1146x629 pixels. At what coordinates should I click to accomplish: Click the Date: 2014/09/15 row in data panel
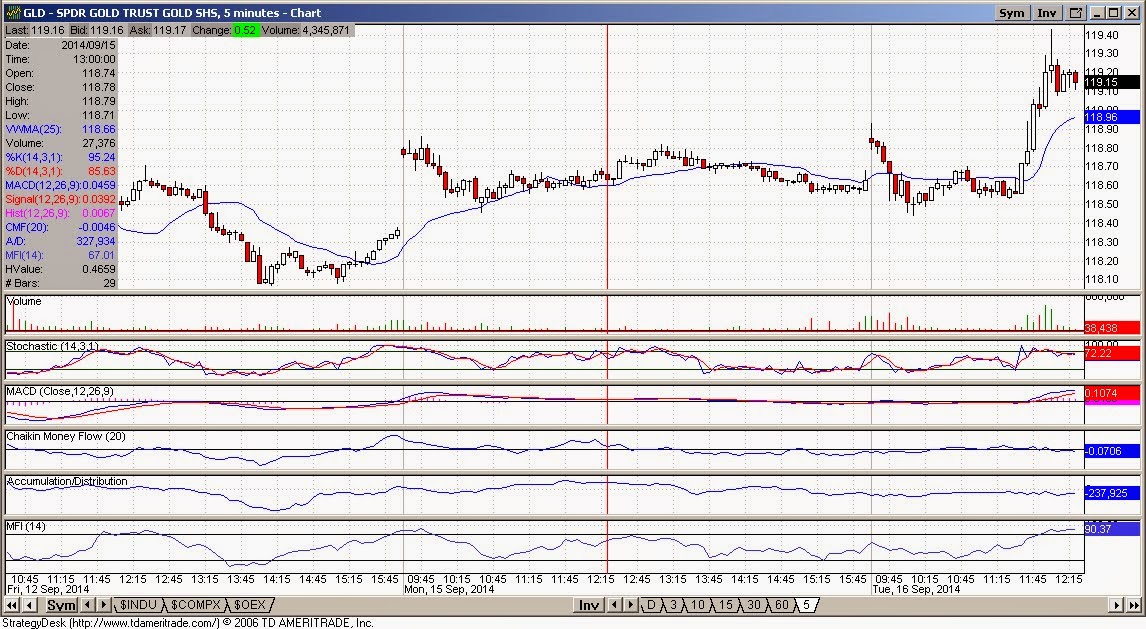(x=60, y=45)
